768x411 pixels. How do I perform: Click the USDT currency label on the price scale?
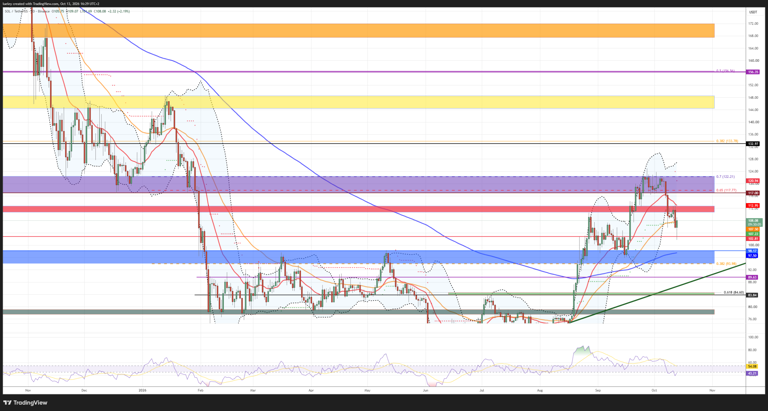pyautogui.click(x=752, y=11)
